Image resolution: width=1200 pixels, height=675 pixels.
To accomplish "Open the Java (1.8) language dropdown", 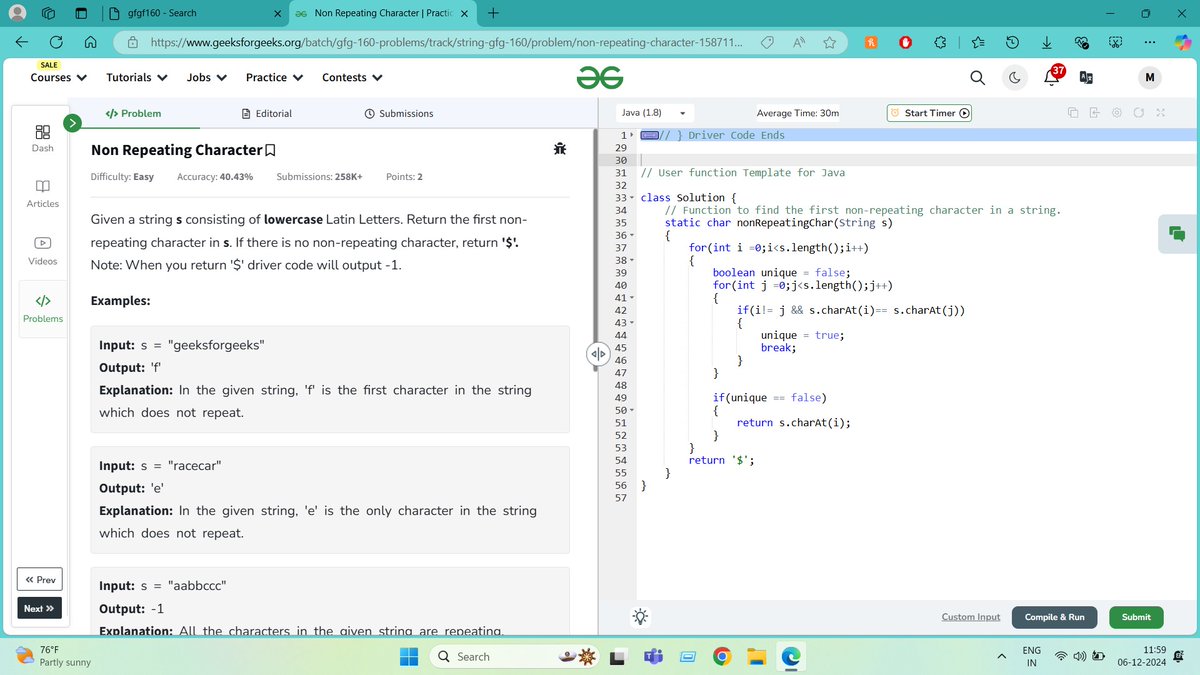I will point(654,113).
